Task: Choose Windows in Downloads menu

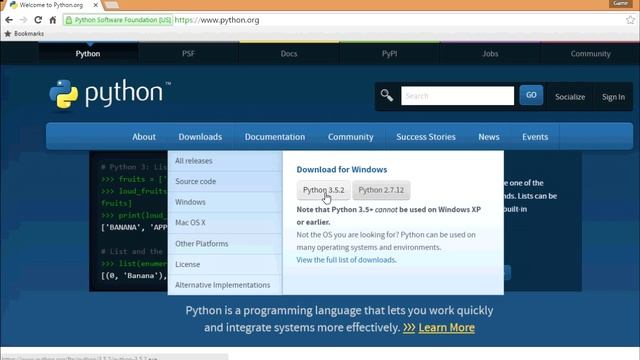Action: click(x=225, y=202)
